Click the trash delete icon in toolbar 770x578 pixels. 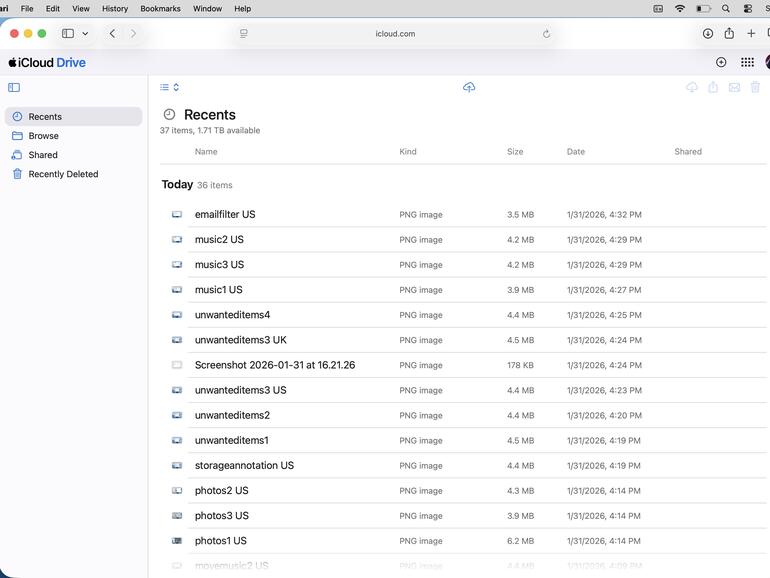tap(755, 87)
